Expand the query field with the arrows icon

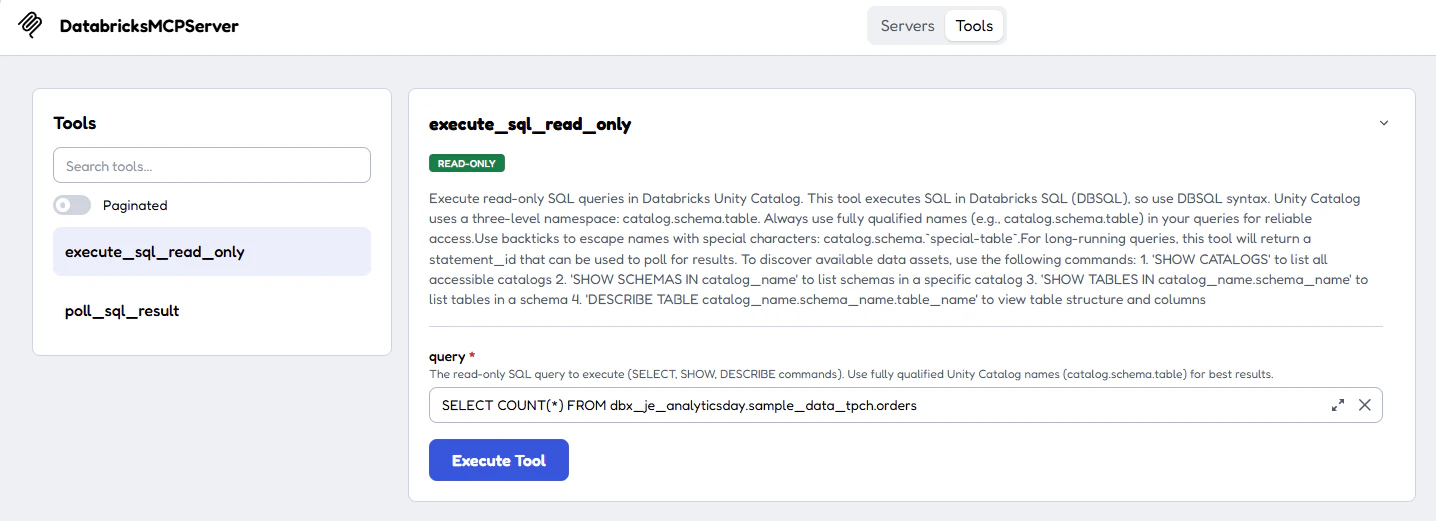tap(1338, 405)
